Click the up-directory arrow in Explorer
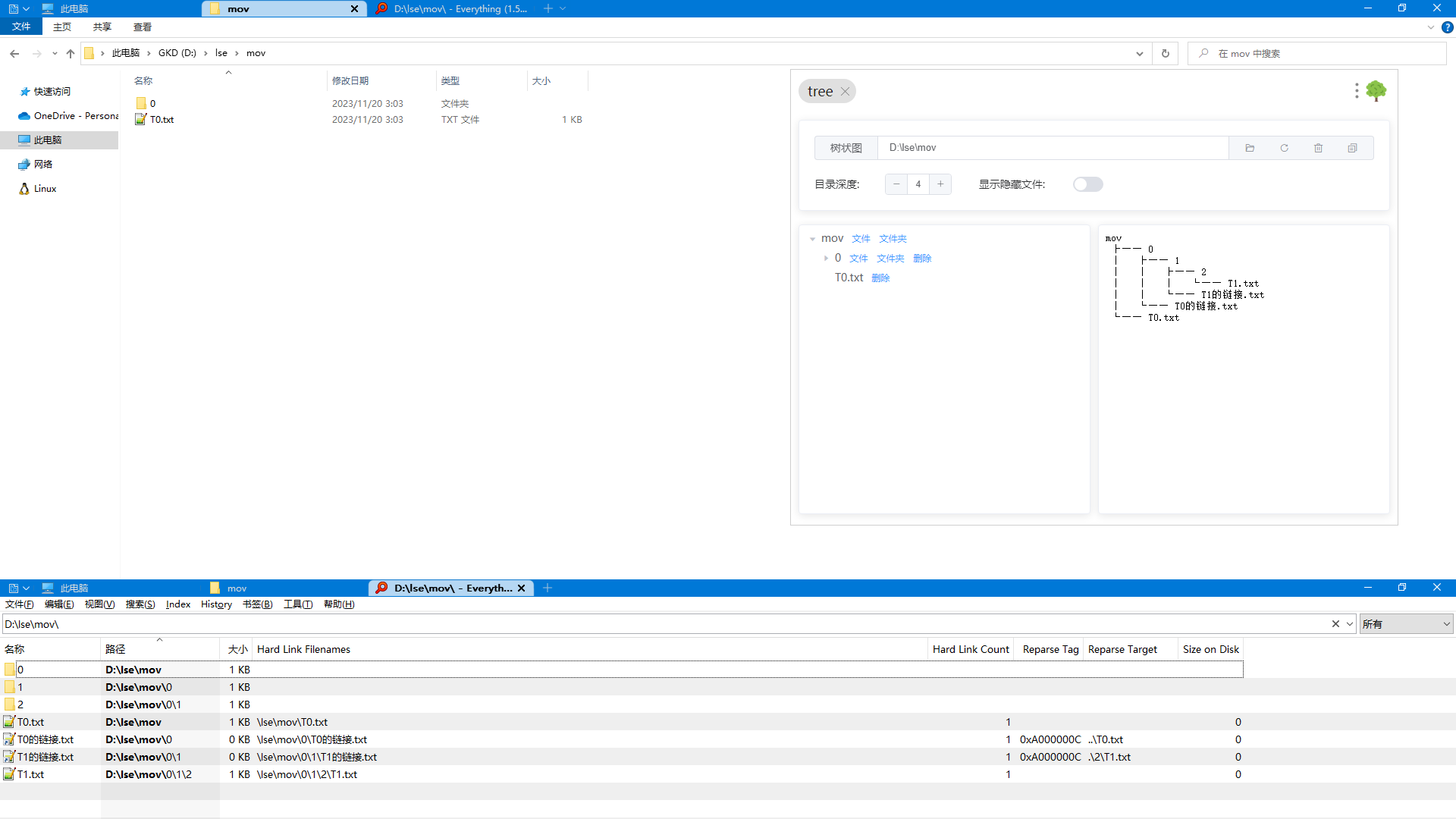1456x819 pixels. [71, 53]
